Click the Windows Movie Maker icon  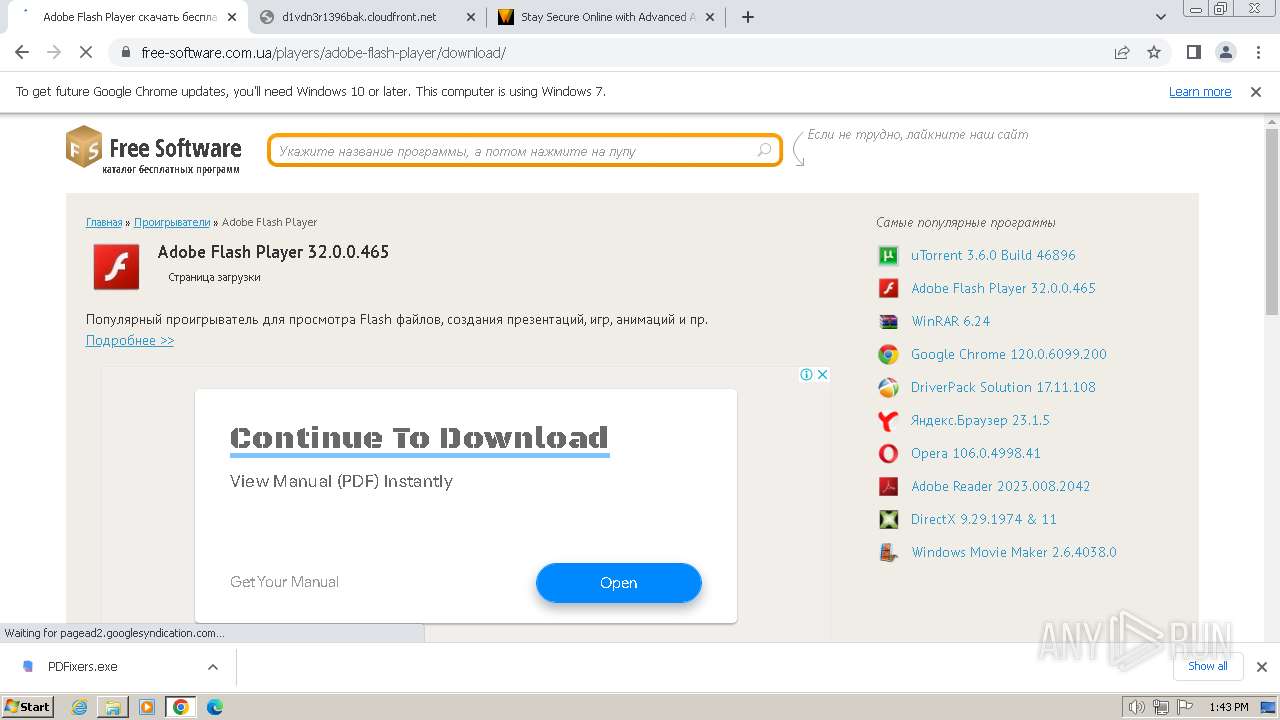(x=888, y=552)
